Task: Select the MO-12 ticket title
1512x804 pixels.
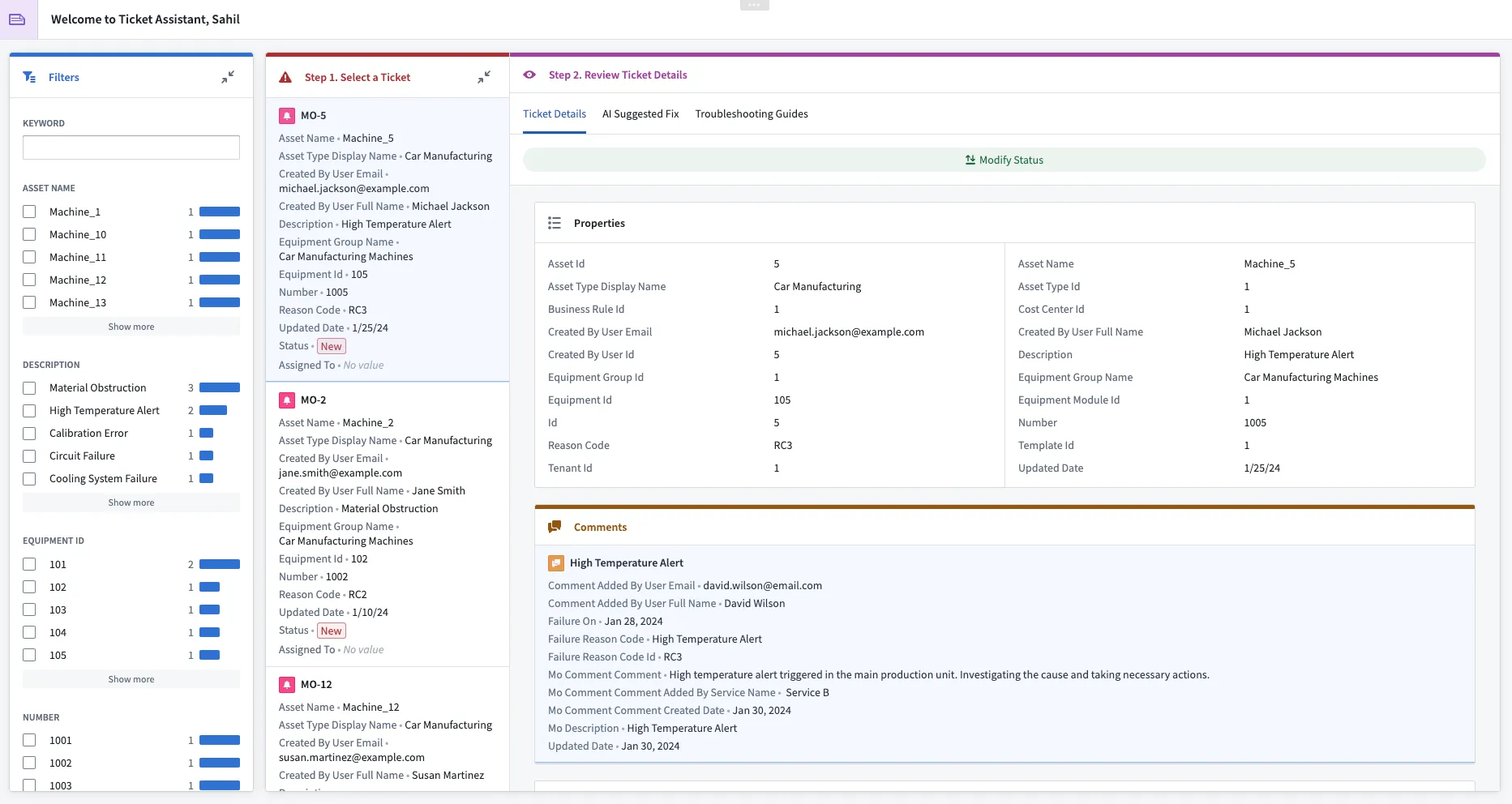Action: (316, 685)
